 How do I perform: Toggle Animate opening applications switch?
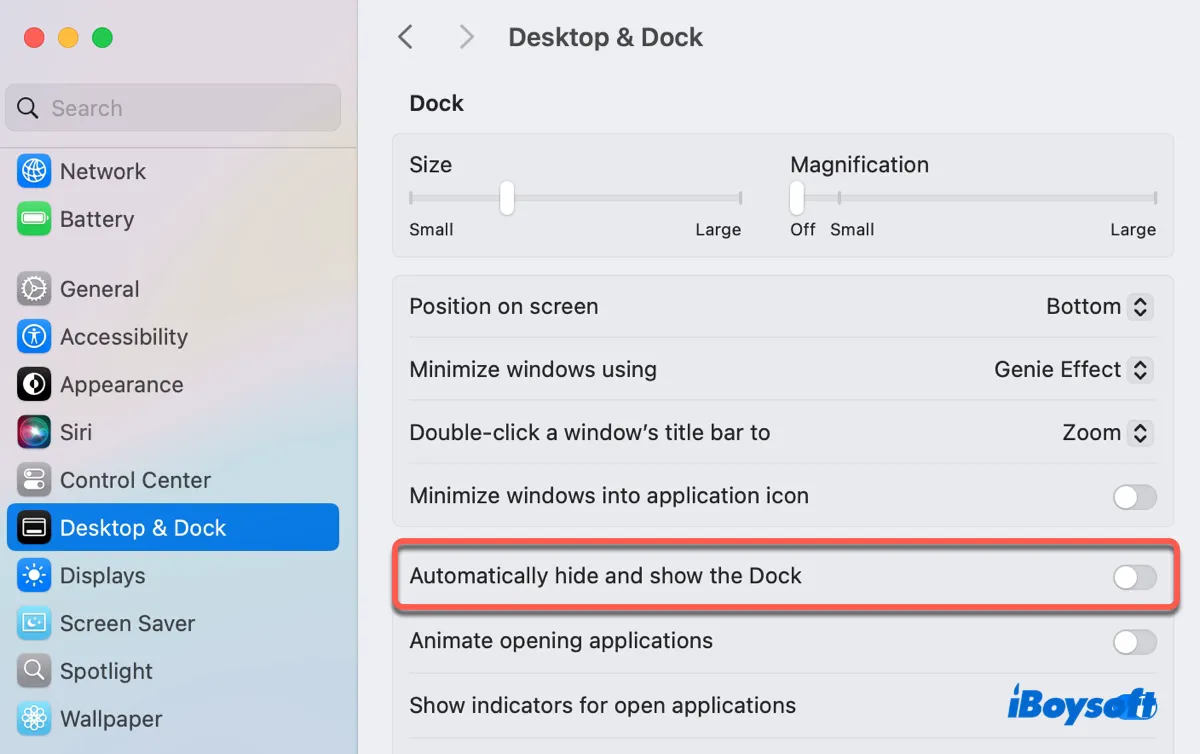tap(1134, 641)
